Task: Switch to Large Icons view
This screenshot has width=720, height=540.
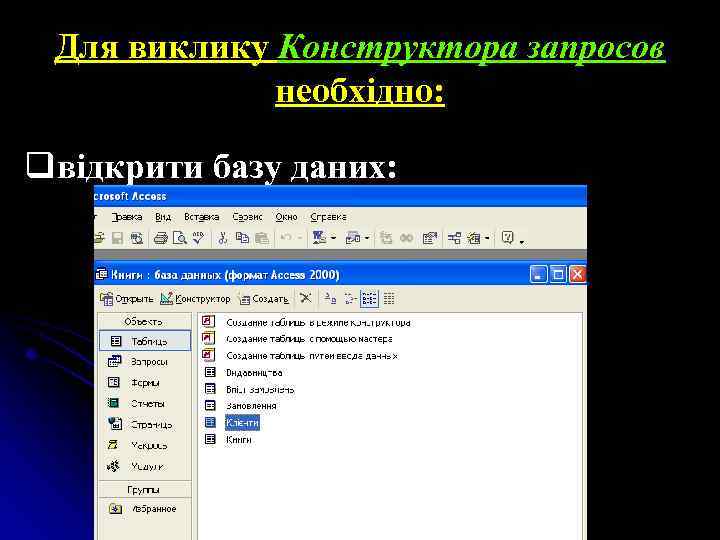Action: pos(329,299)
